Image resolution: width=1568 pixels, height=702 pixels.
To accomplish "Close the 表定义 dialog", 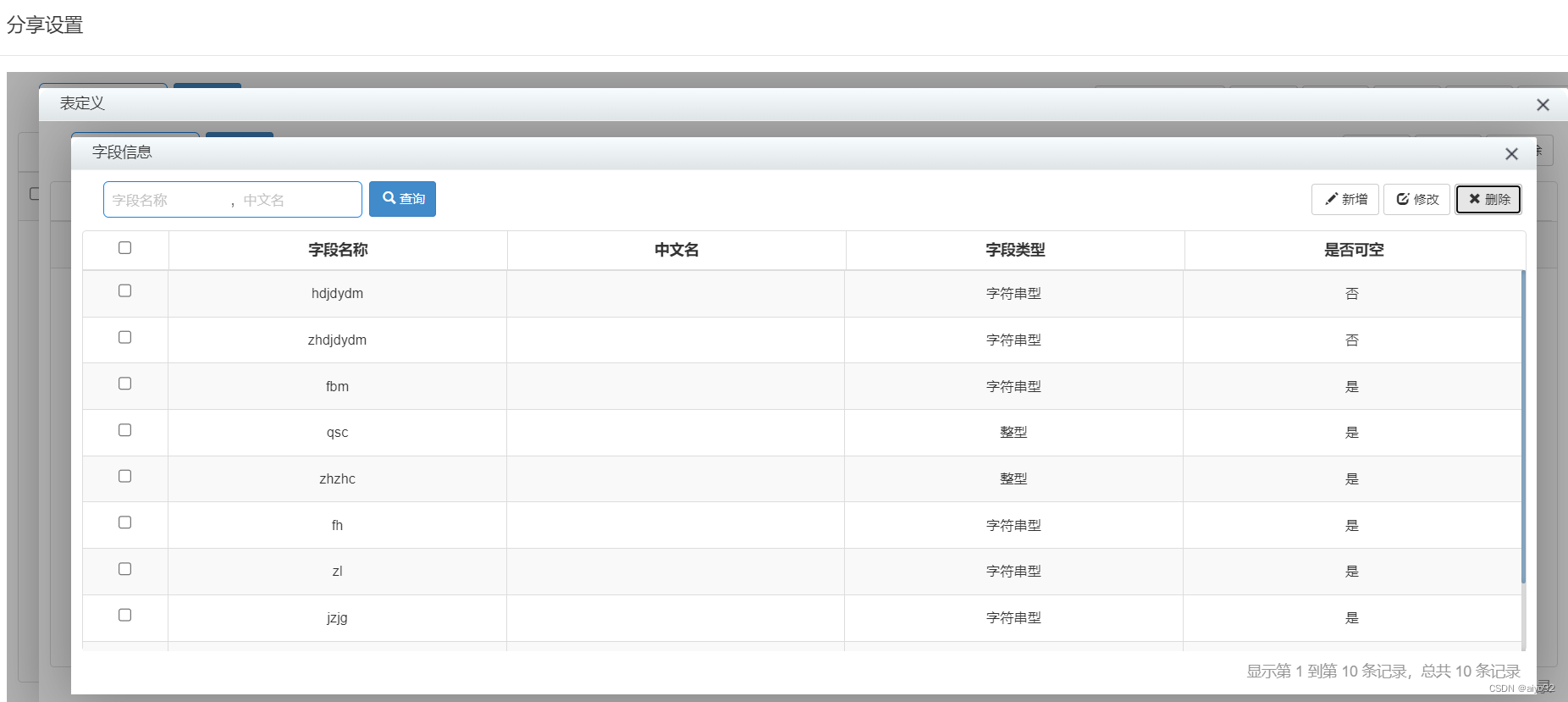I will pyautogui.click(x=1543, y=104).
